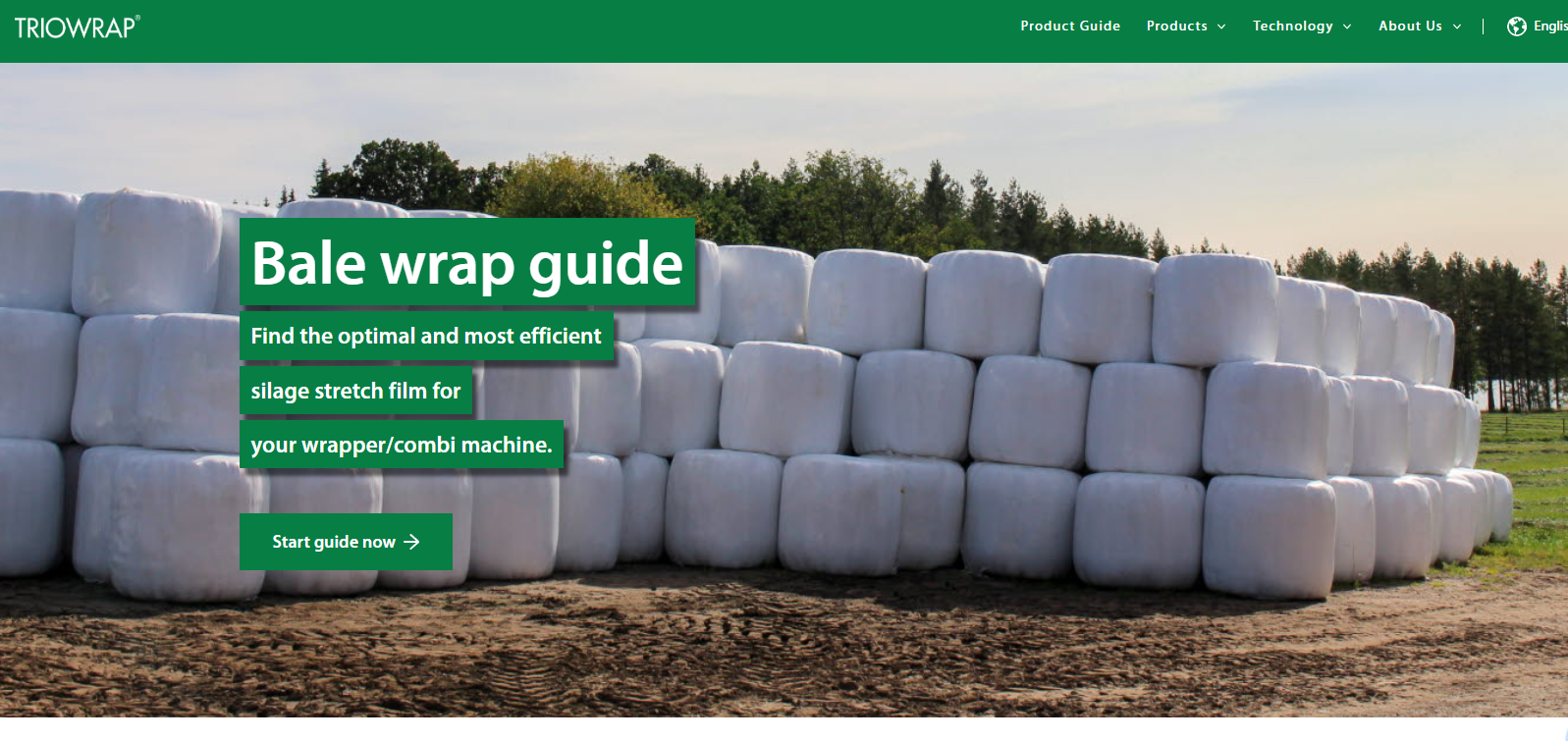The width and height of the screenshot is (1568, 741).
Task: Select the About Us menu label
Action: pos(1410,26)
